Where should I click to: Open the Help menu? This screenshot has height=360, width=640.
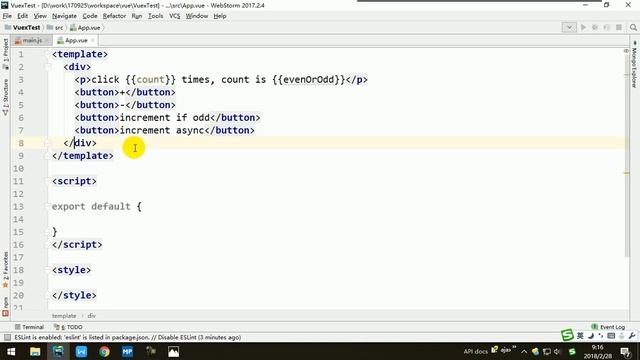click(x=220, y=16)
